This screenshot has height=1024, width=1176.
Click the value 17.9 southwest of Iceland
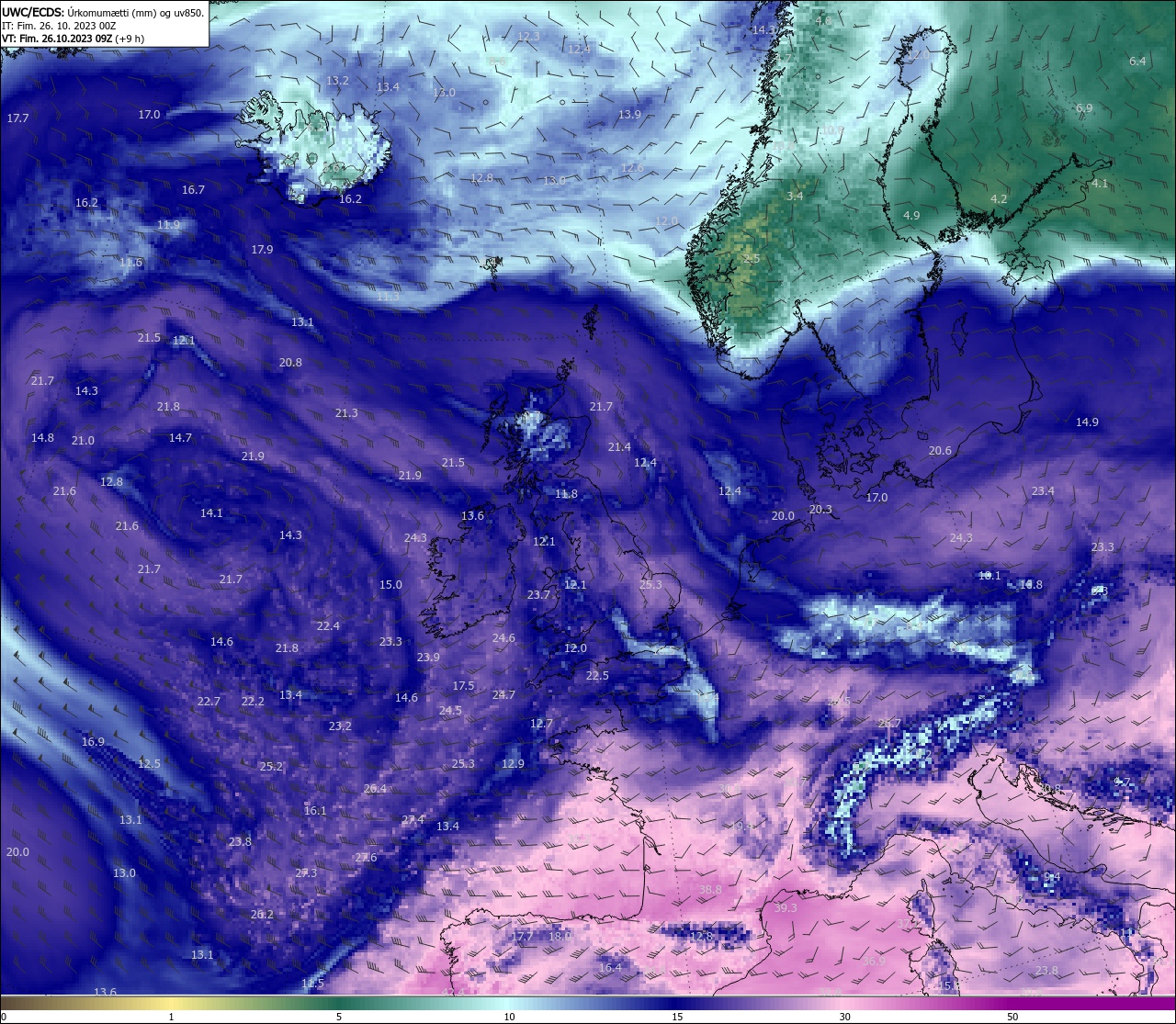262,250
